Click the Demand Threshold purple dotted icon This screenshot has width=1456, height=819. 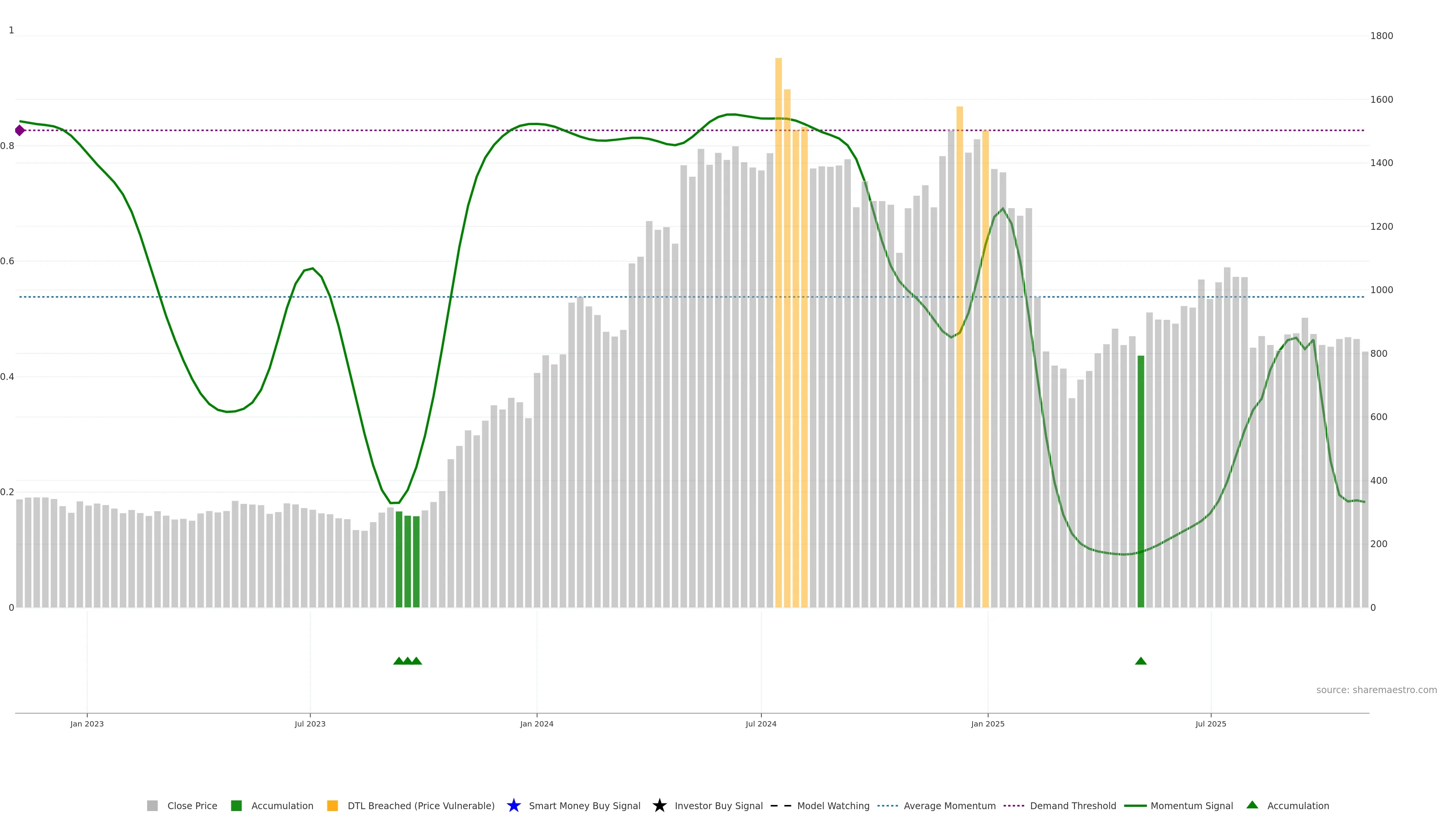pos(1014,805)
